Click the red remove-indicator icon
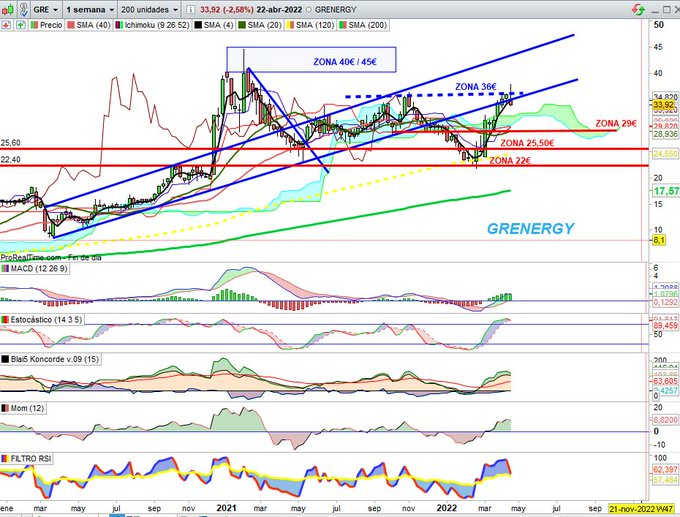 tap(6, 25)
